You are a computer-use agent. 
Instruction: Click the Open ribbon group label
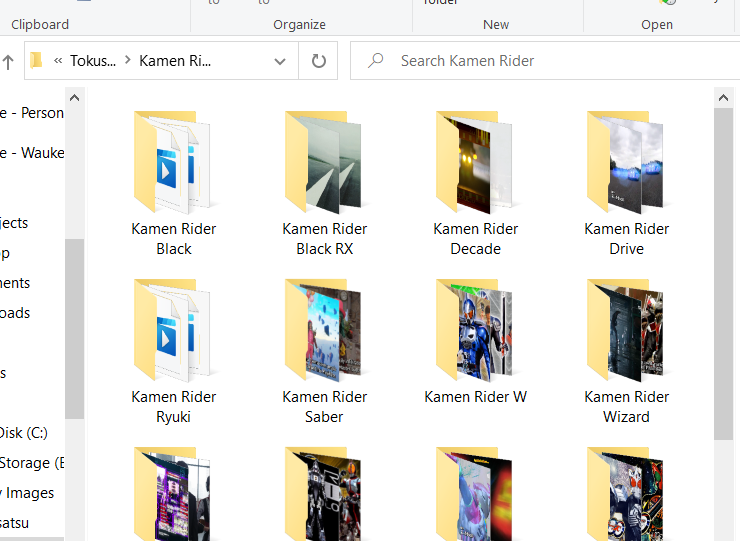tap(657, 25)
